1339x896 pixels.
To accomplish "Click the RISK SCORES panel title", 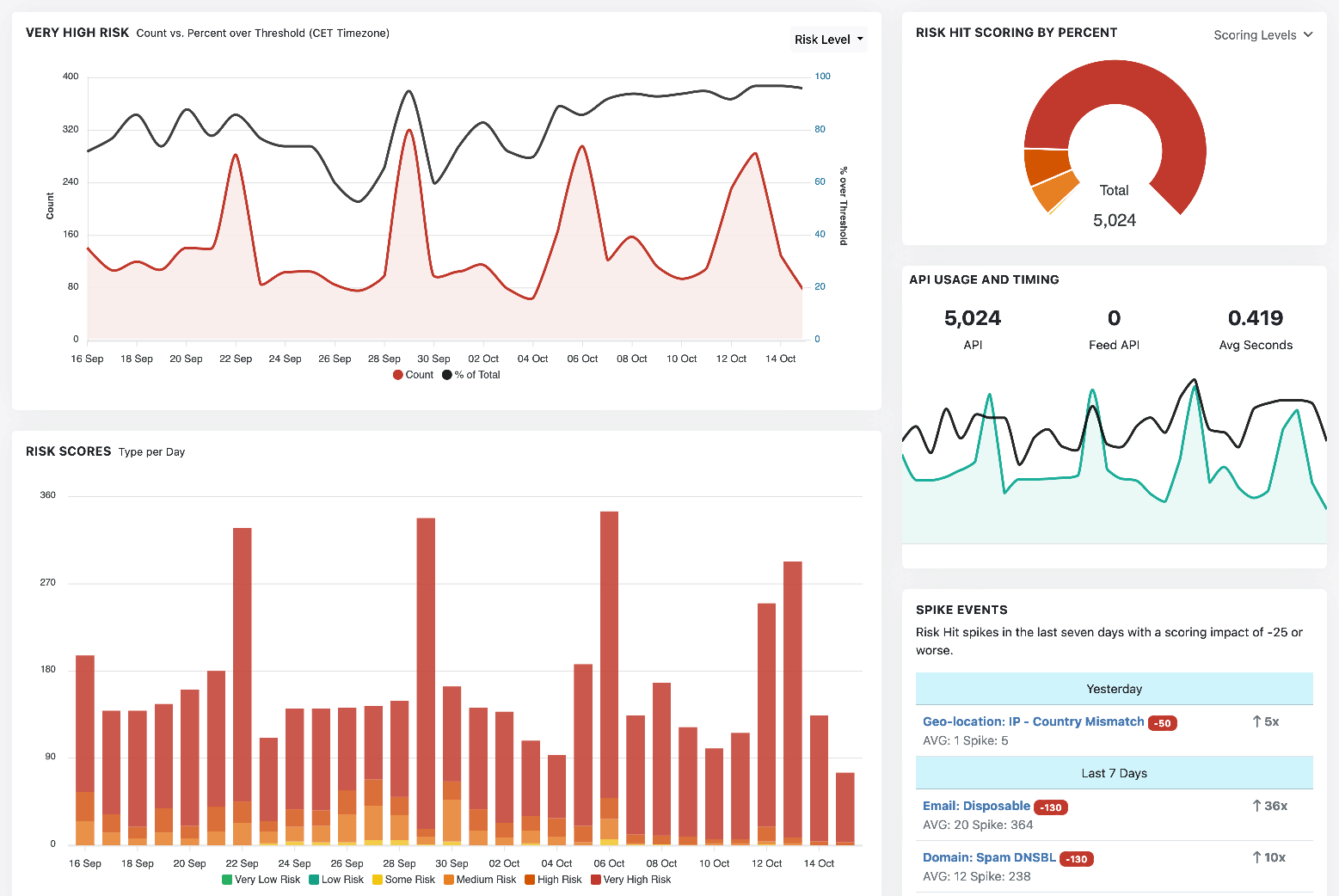I will click(68, 451).
